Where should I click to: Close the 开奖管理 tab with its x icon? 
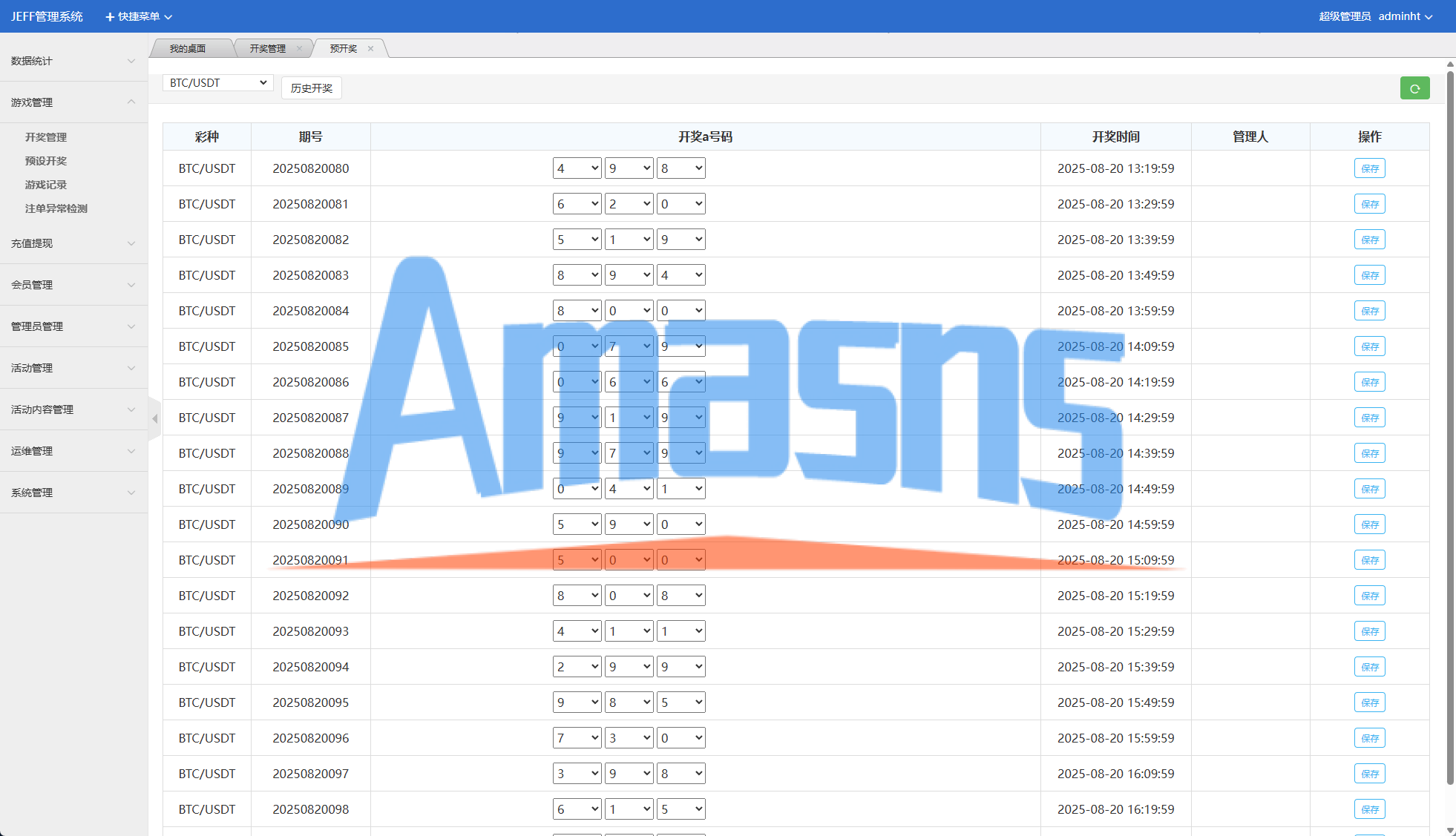[x=299, y=49]
